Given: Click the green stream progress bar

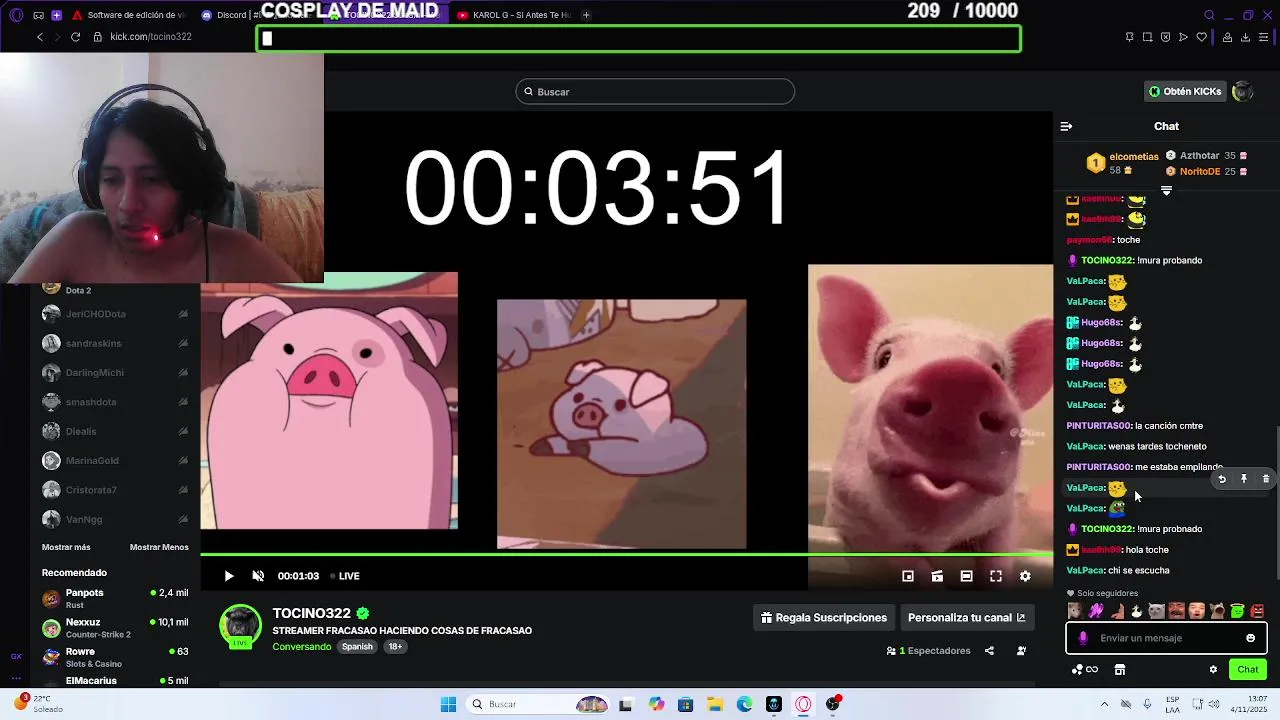Looking at the screenshot, I should click(626, 554).
